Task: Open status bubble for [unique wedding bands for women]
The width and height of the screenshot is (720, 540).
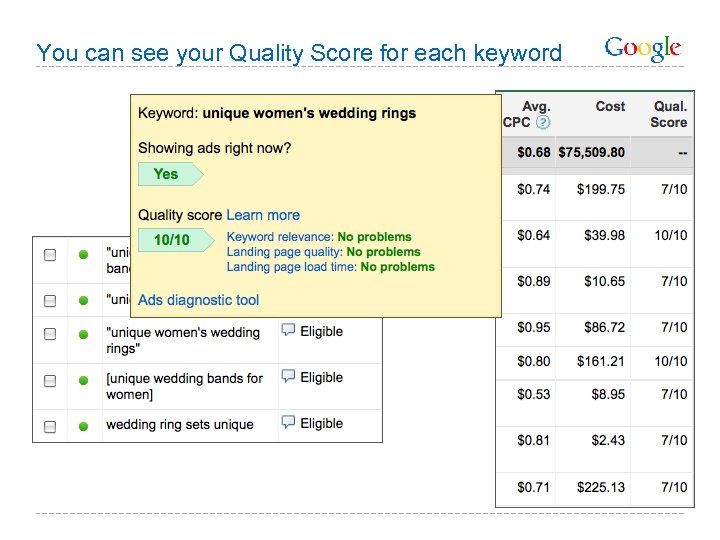Action: point(288,376)
